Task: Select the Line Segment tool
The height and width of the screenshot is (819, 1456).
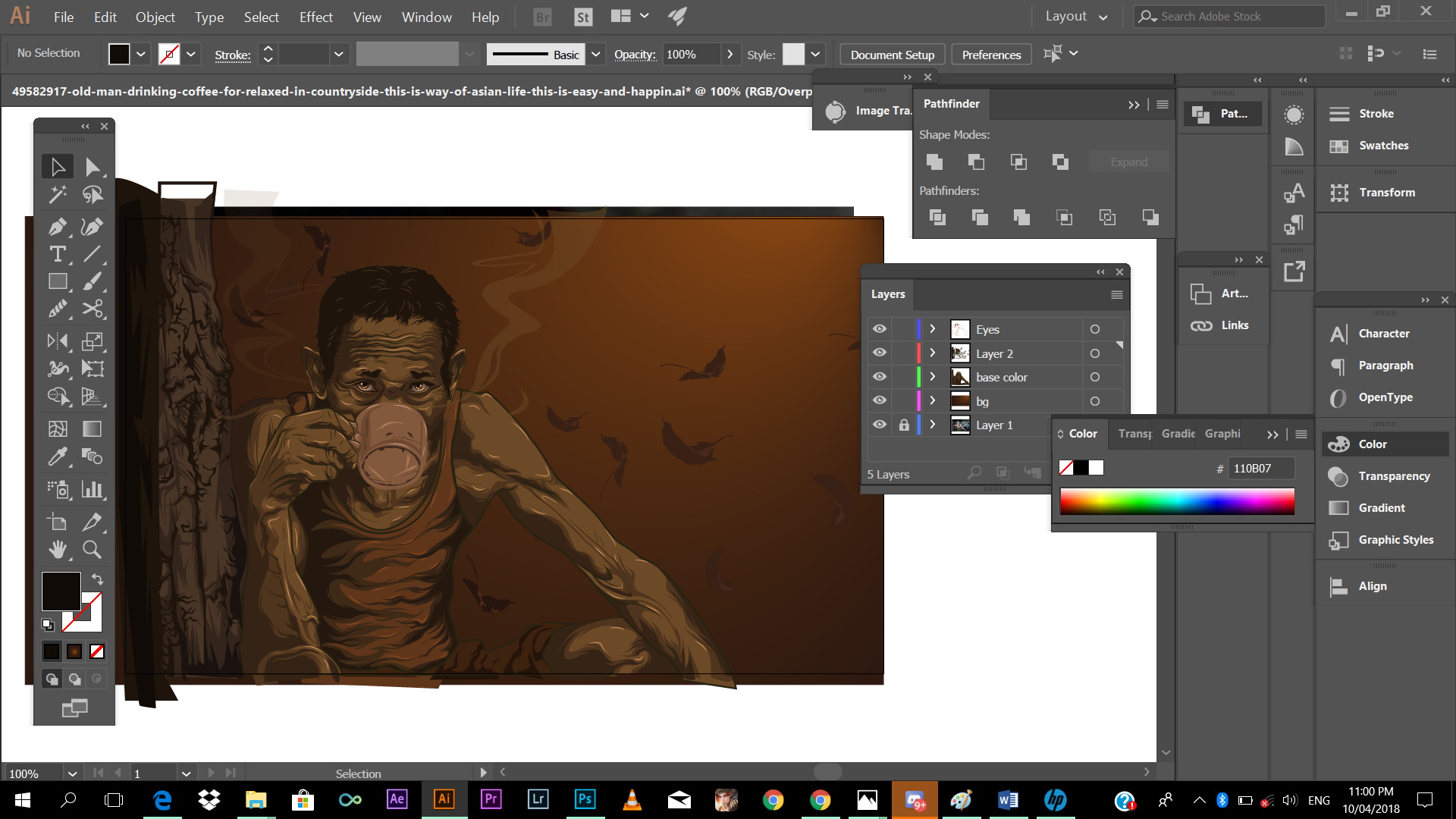Action: pyautogui.click(x=92, y=254)
